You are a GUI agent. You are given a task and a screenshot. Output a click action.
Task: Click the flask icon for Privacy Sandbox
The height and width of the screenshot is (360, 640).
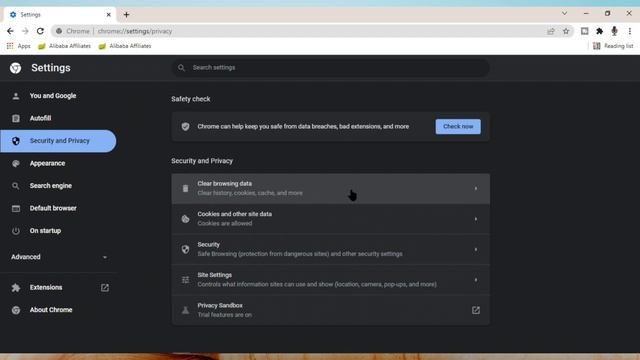185,310
